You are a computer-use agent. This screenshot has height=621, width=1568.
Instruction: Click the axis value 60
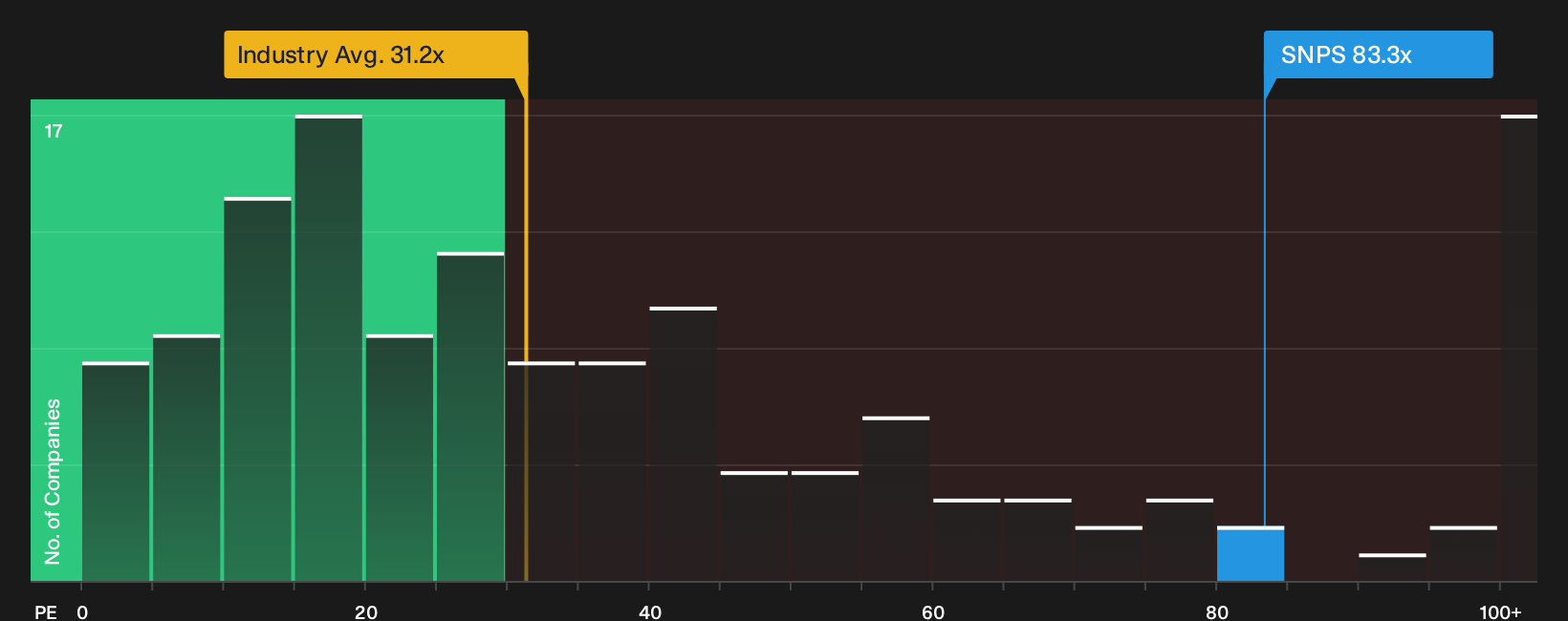click(x=933, y=611)
